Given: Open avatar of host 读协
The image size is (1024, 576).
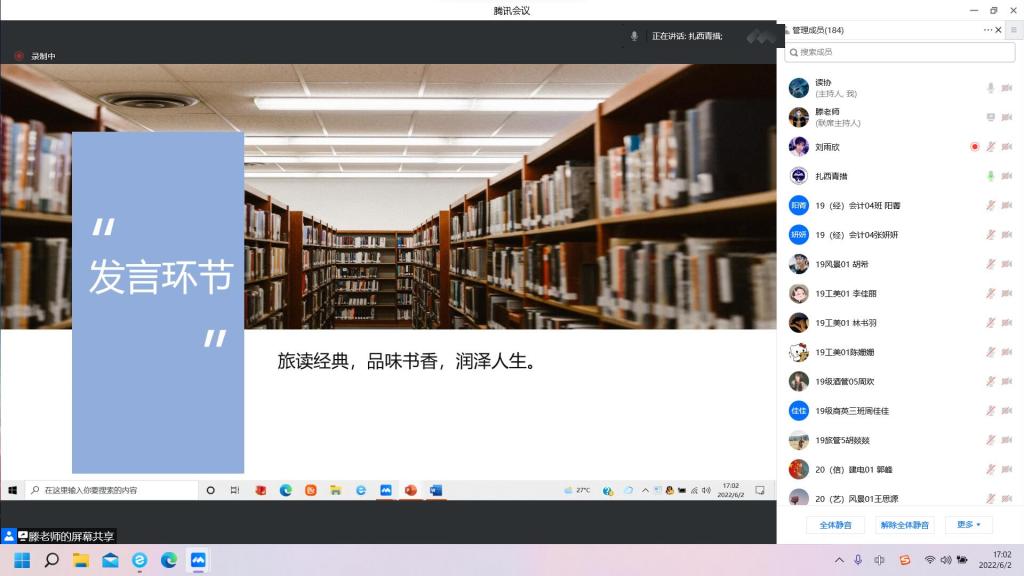Looking at the screenshot, I should point(799,88).
